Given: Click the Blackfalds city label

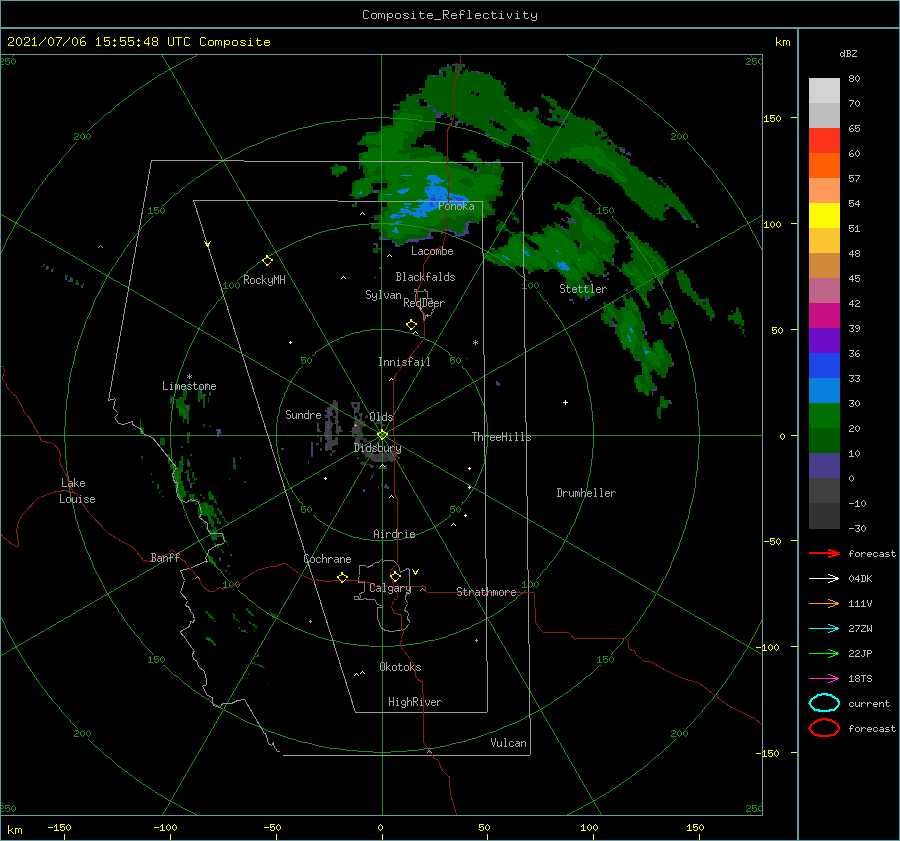Looking at the screenshot, I should click(425, 277).
